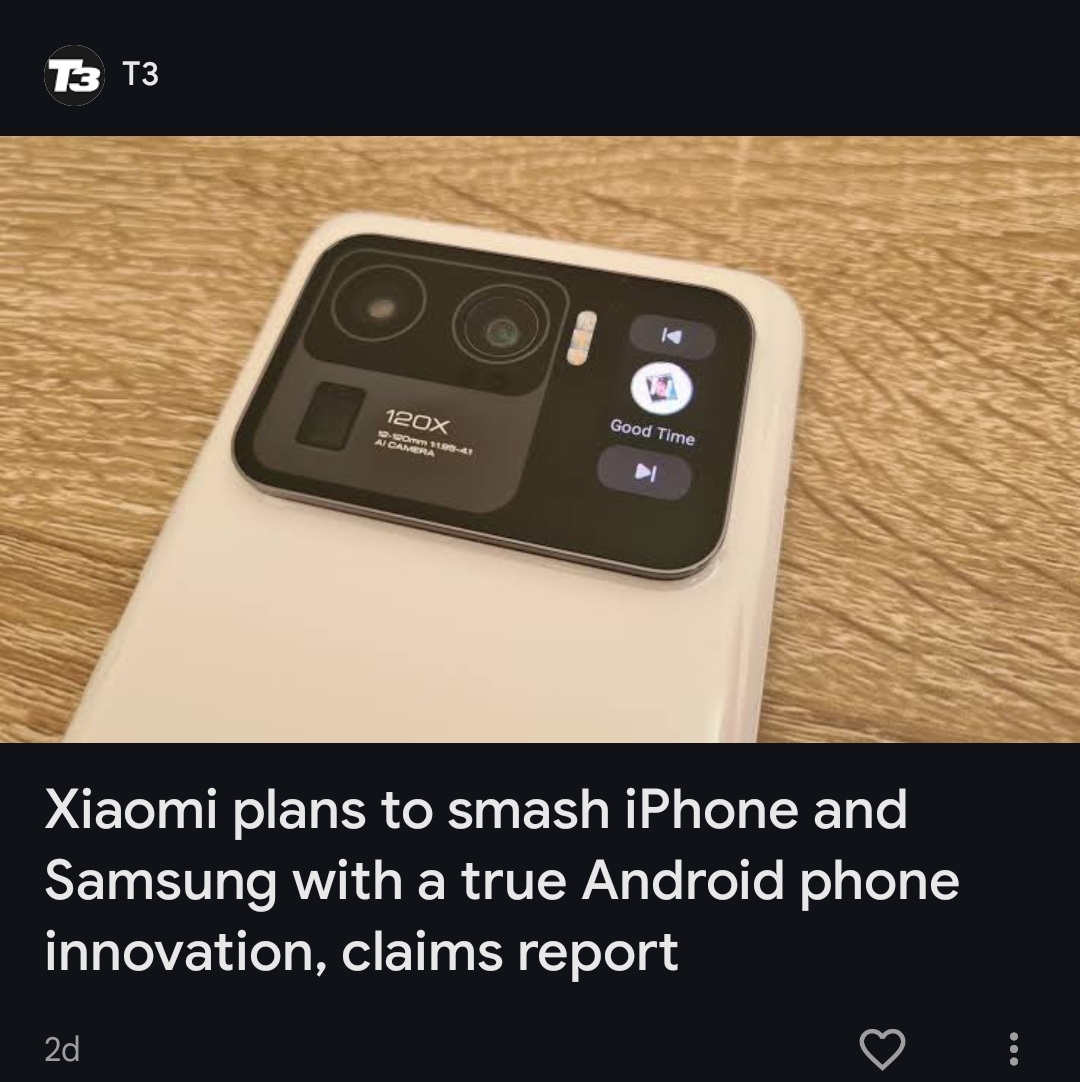Screen dimensions: 1080x1082
Task: Tap the next track button on rear display
Action: pyautogui.click(x=645, y=472)
